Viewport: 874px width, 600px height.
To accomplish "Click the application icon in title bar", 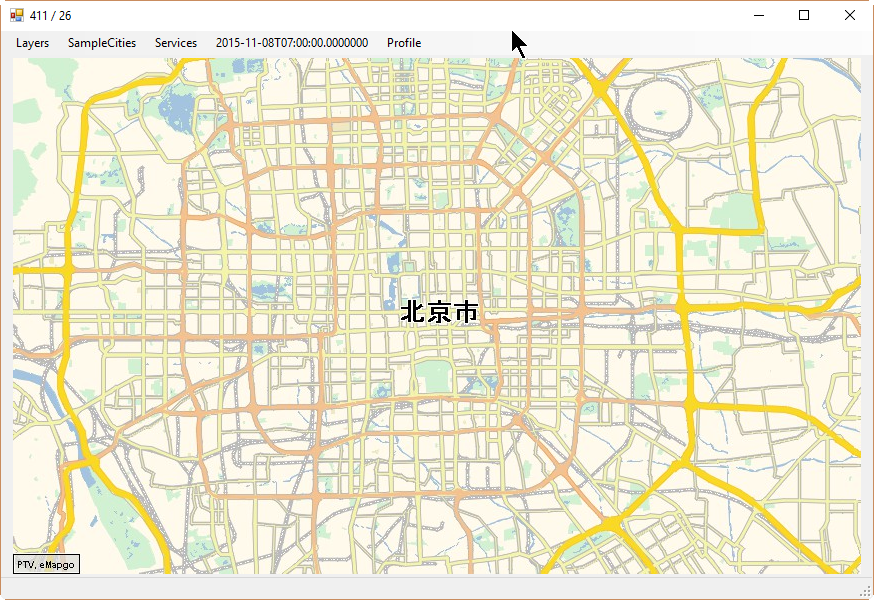I will pos(17,15).
